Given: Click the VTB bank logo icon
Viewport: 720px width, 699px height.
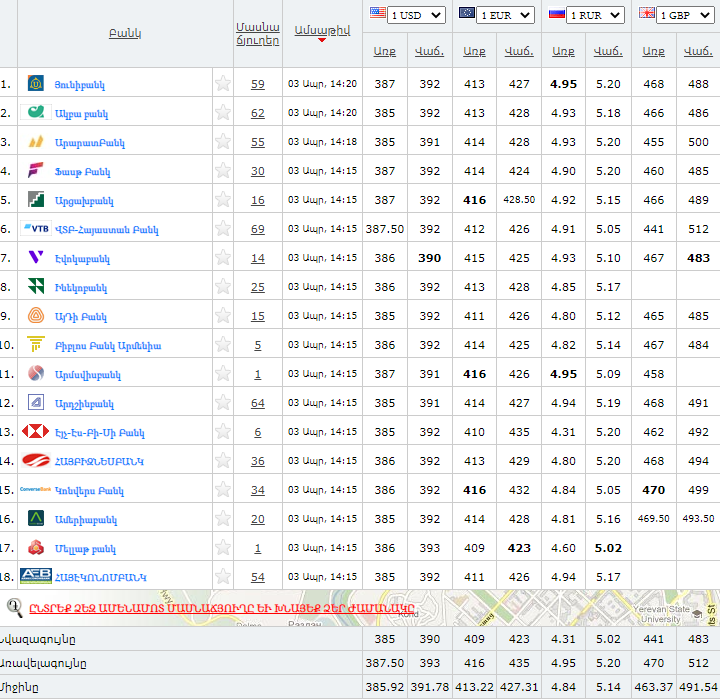Looking at the screenshot, I should (36, 228).
